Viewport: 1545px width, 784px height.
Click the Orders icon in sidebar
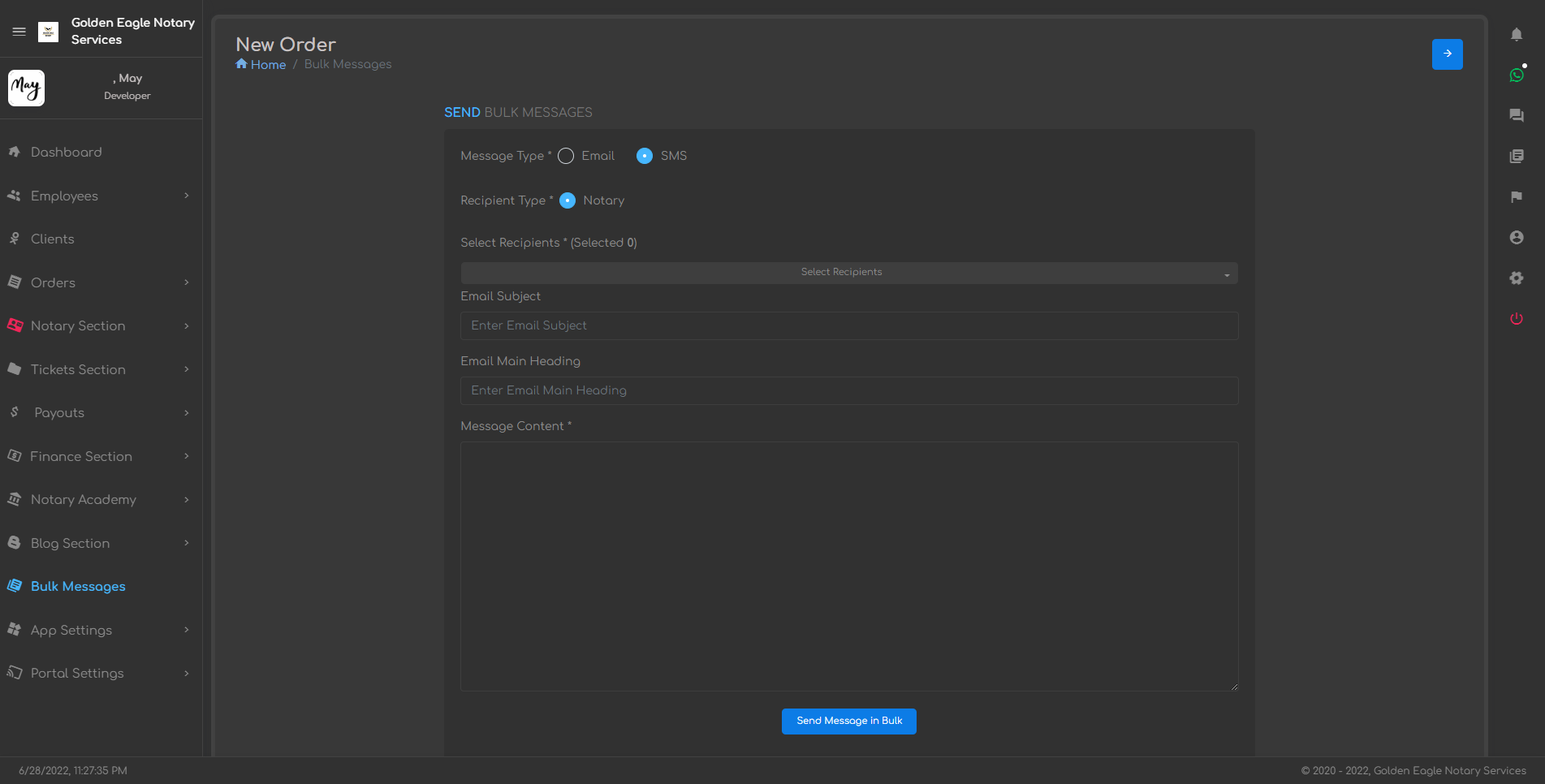(14, 282)
